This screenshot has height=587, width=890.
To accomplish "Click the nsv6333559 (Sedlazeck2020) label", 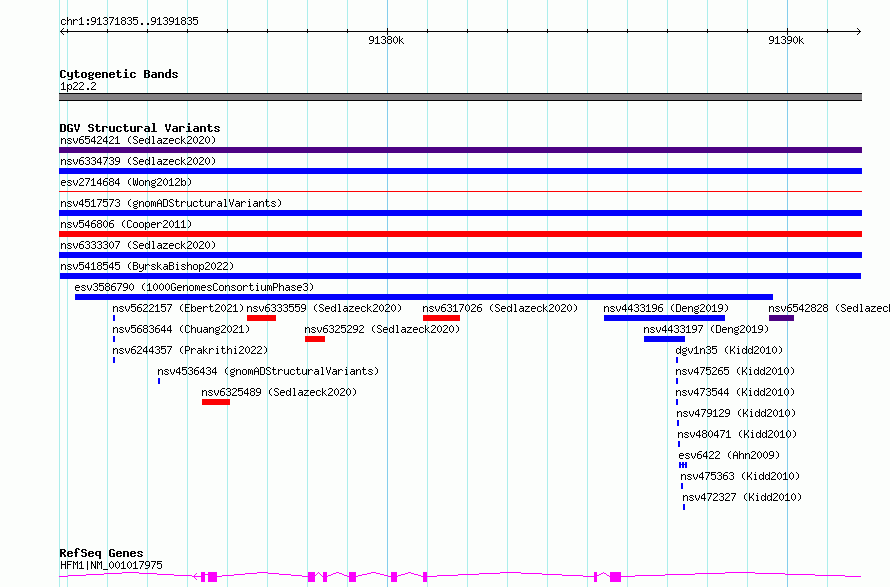I will 324,308.
